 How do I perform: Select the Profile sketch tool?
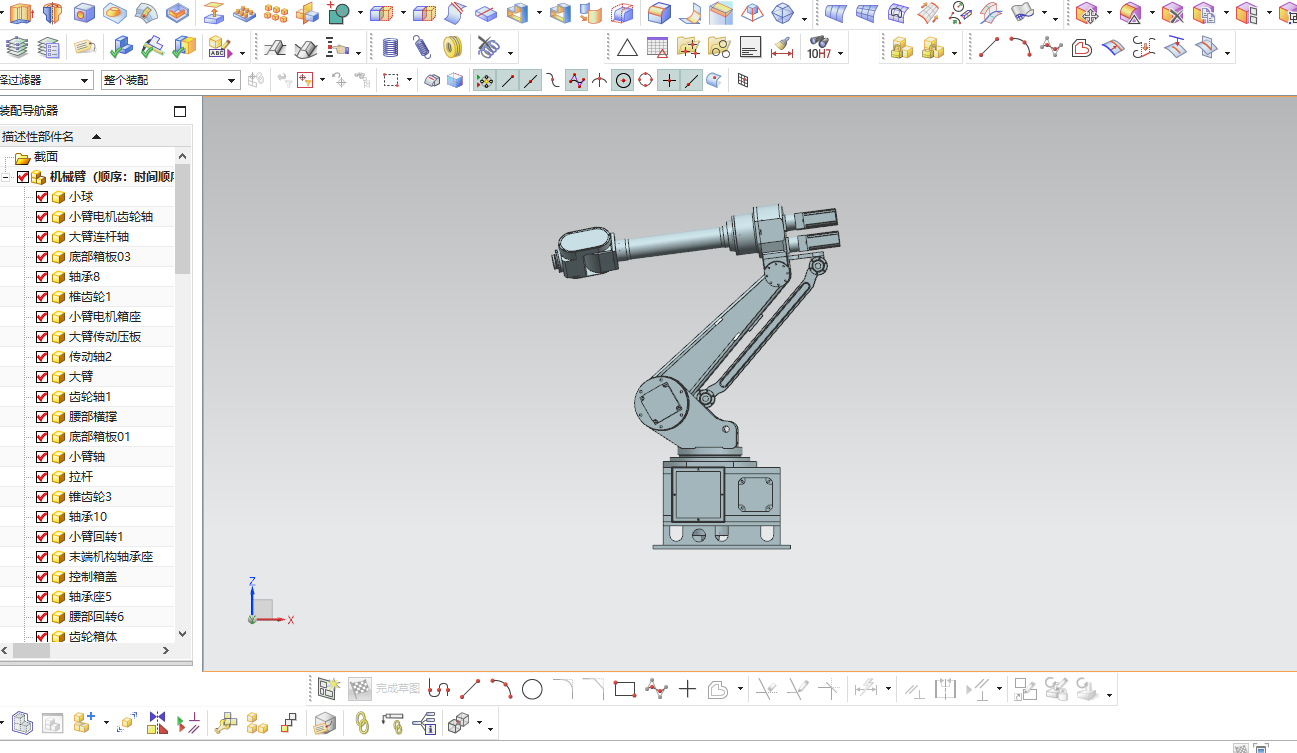point(439,688)
